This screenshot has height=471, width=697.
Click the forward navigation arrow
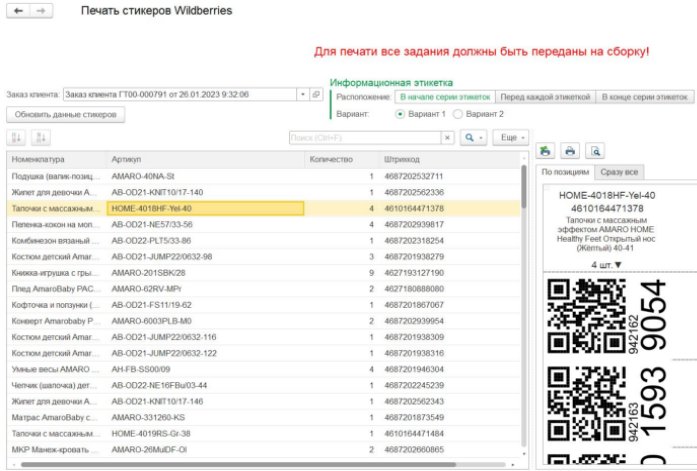(x=41, y=10)
